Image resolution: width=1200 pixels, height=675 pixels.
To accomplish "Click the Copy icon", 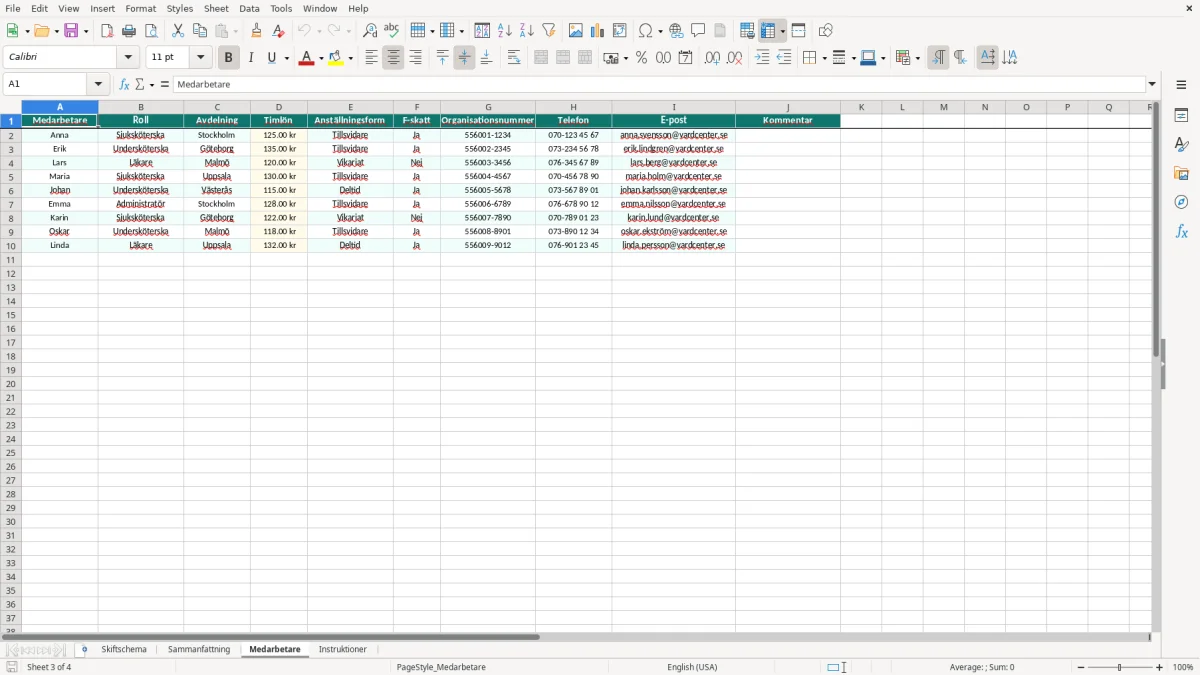I will pos(200,31).
